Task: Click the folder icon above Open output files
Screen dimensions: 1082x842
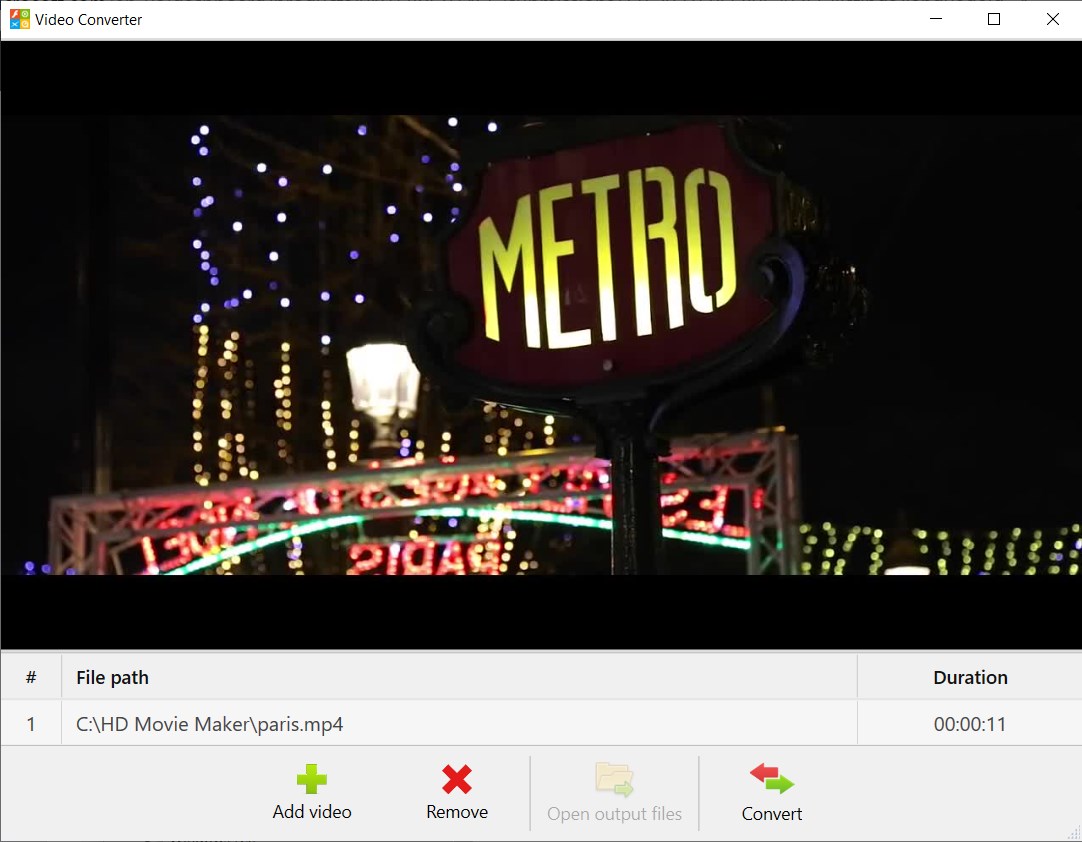Action: pos(613,779)
